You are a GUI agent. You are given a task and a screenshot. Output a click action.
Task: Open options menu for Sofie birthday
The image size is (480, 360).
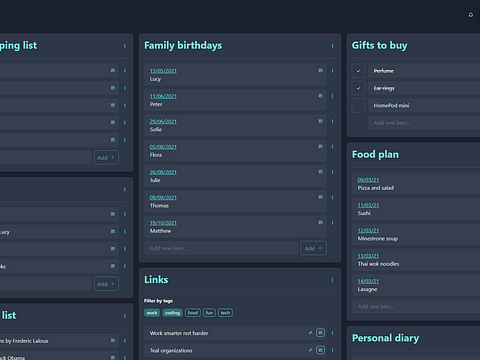(x=332, y=121)
